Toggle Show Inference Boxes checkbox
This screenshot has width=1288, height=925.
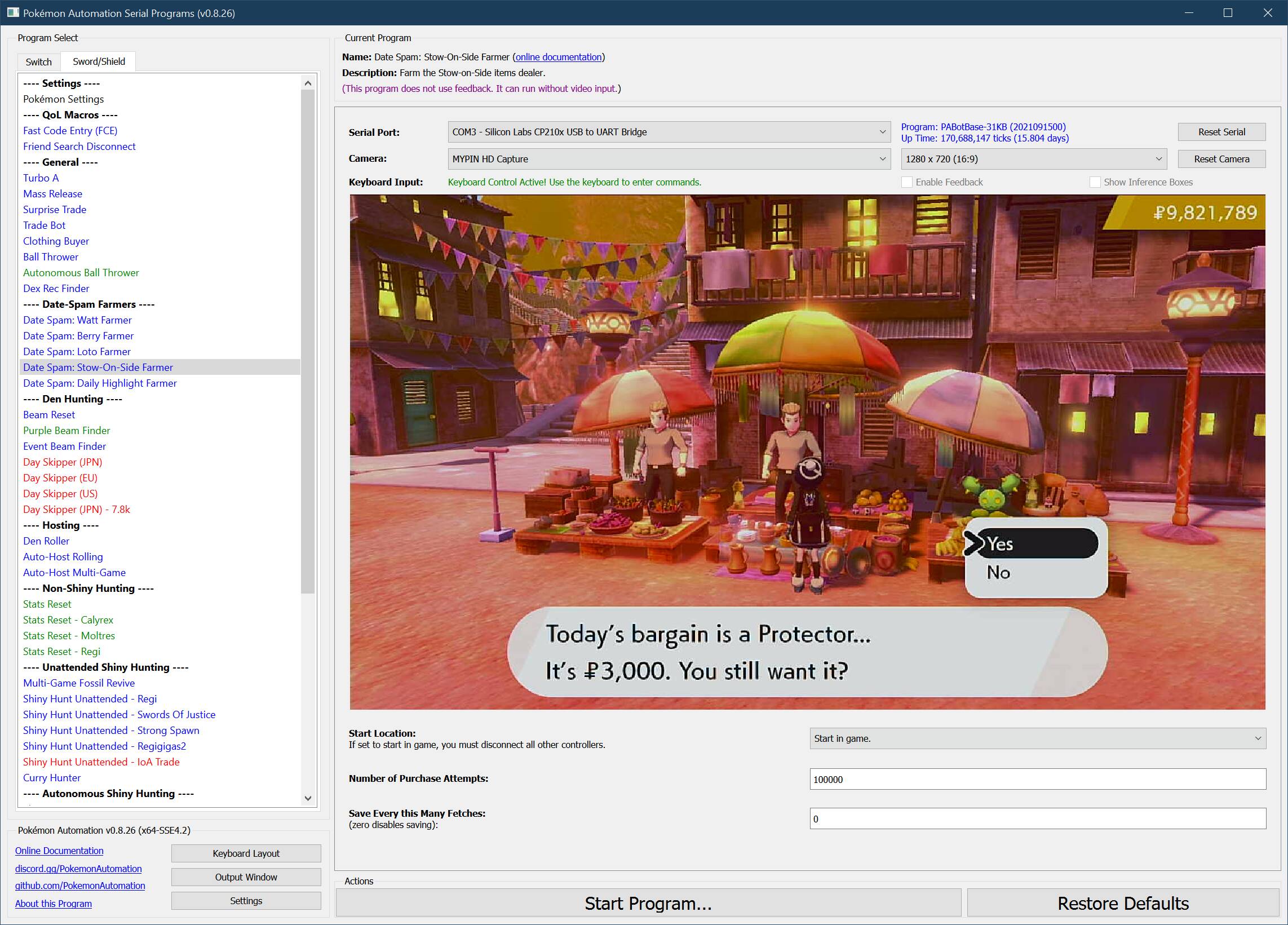1095,182
